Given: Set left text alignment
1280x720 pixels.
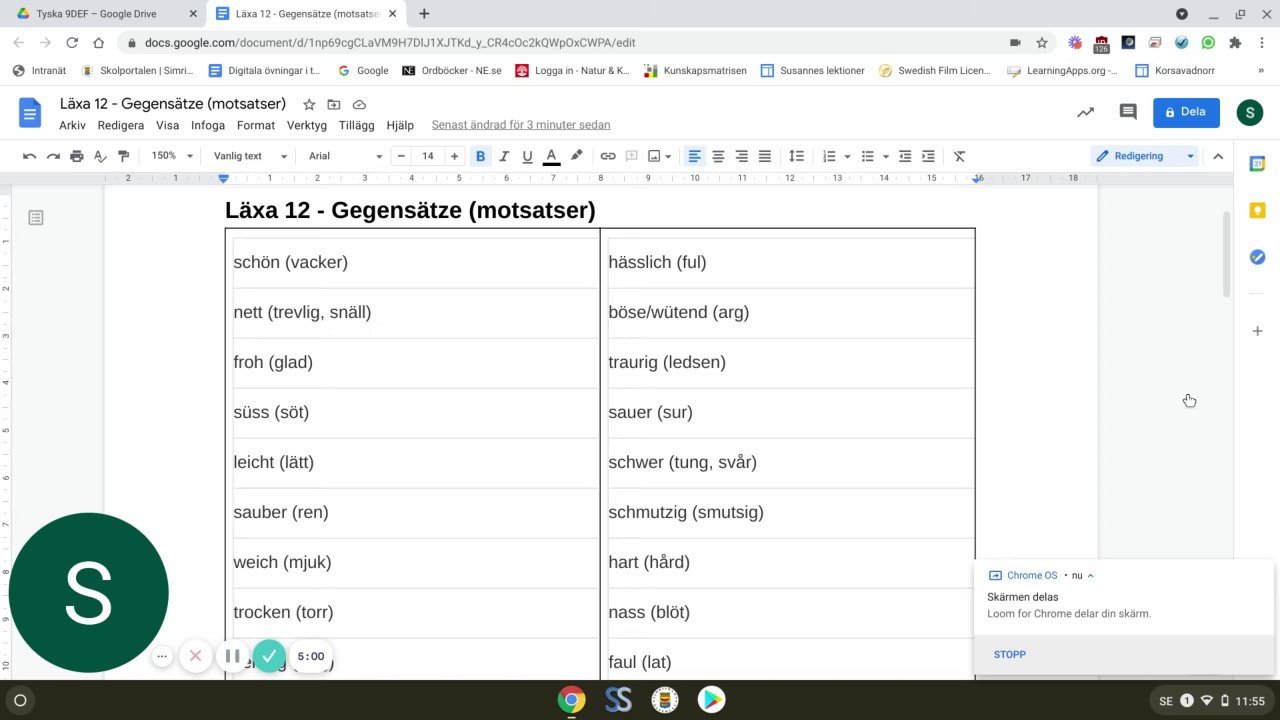Looking at the screenshot, I should tap(694, 156).
